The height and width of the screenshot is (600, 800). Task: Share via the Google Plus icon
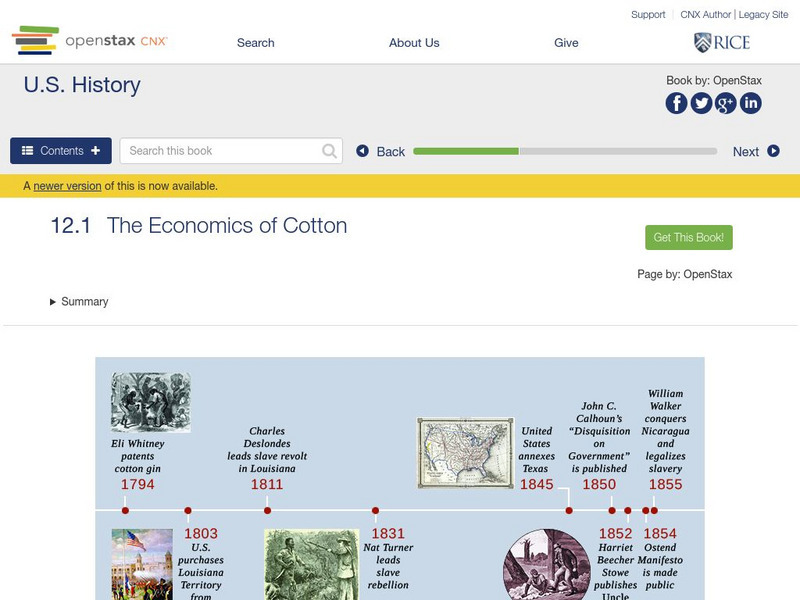click(x=726, y=103)
